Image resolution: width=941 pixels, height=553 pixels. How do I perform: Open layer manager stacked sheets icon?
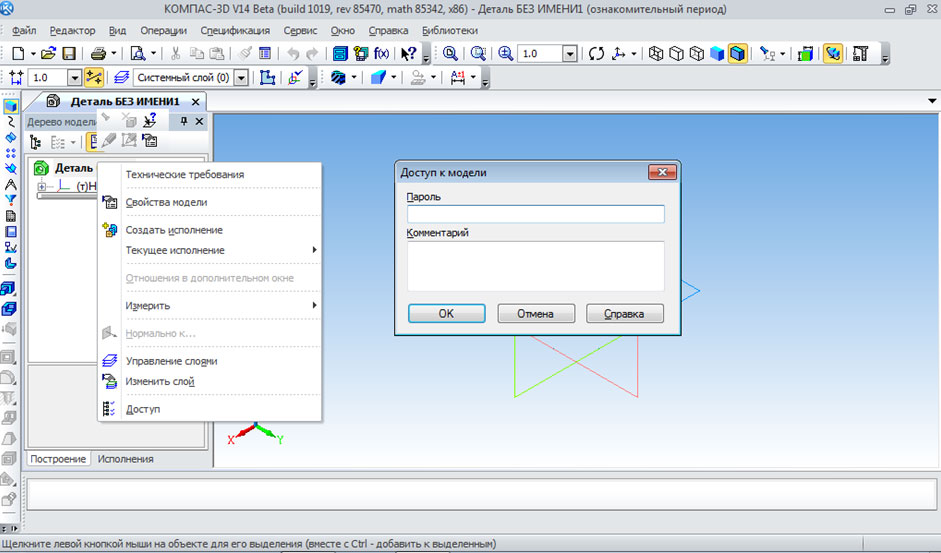(x=121, y=77)
